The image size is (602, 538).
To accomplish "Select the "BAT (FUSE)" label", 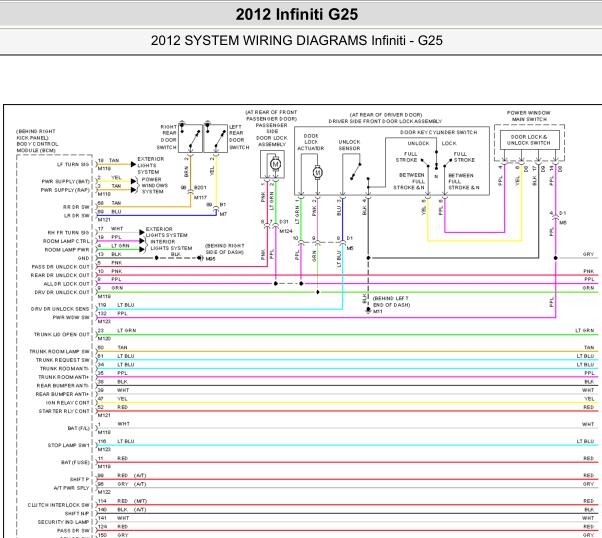I will coord(75,462).
